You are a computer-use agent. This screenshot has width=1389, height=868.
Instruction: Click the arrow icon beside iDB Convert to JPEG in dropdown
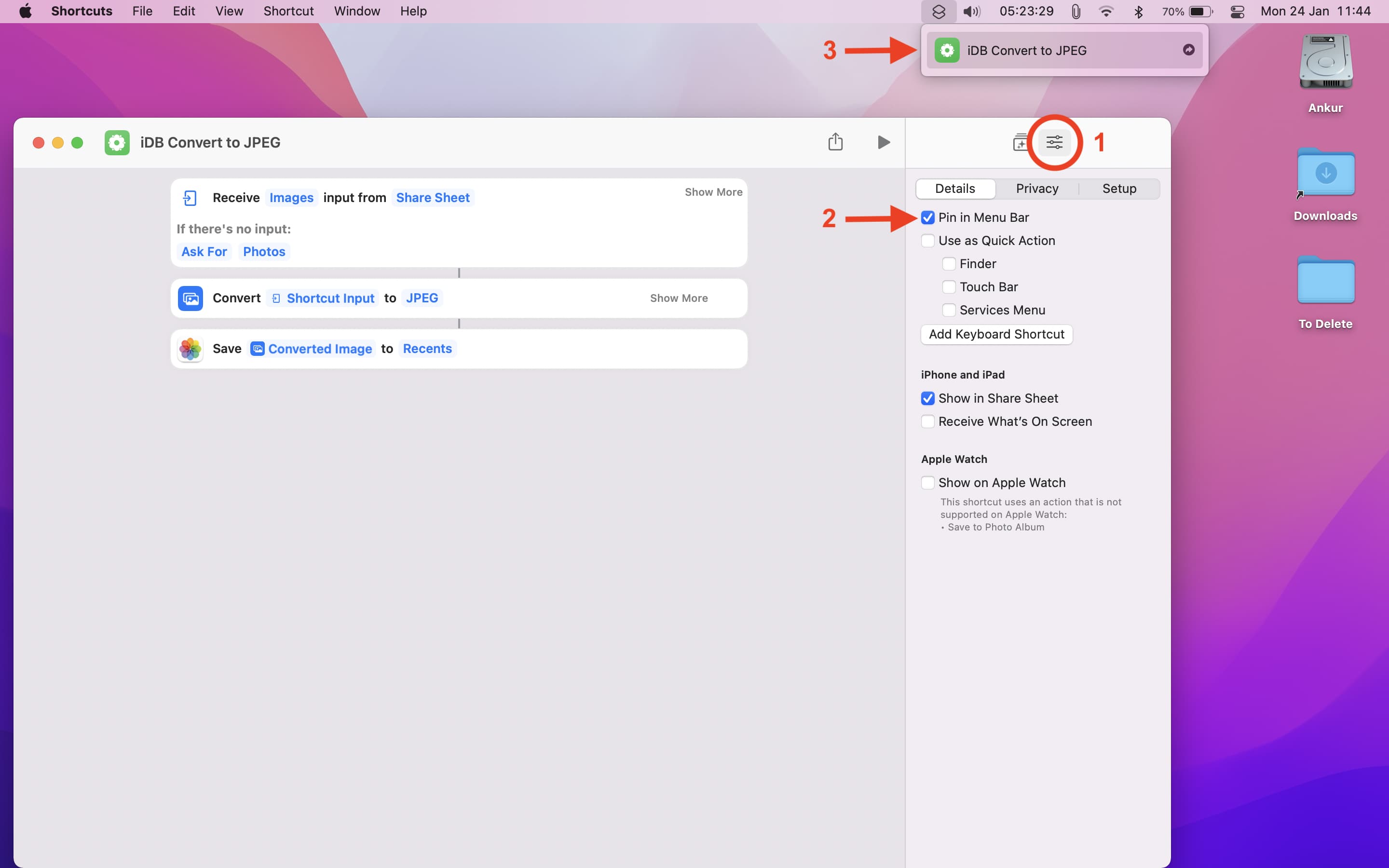coord(1189,50)
